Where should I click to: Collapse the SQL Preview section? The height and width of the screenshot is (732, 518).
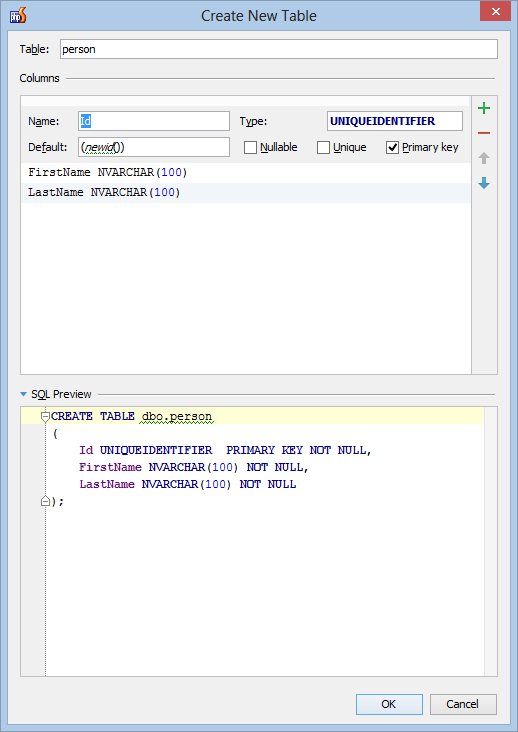click(23, 394)
